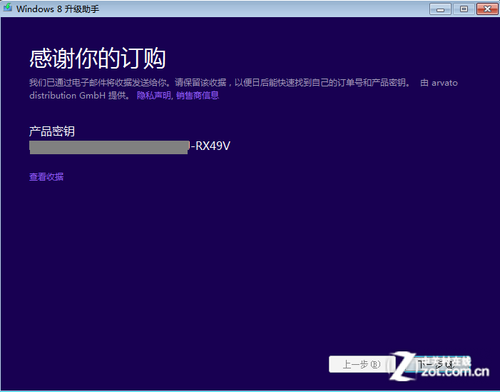
Task: Click the 产品密钥 label
Action: point(52,131)
